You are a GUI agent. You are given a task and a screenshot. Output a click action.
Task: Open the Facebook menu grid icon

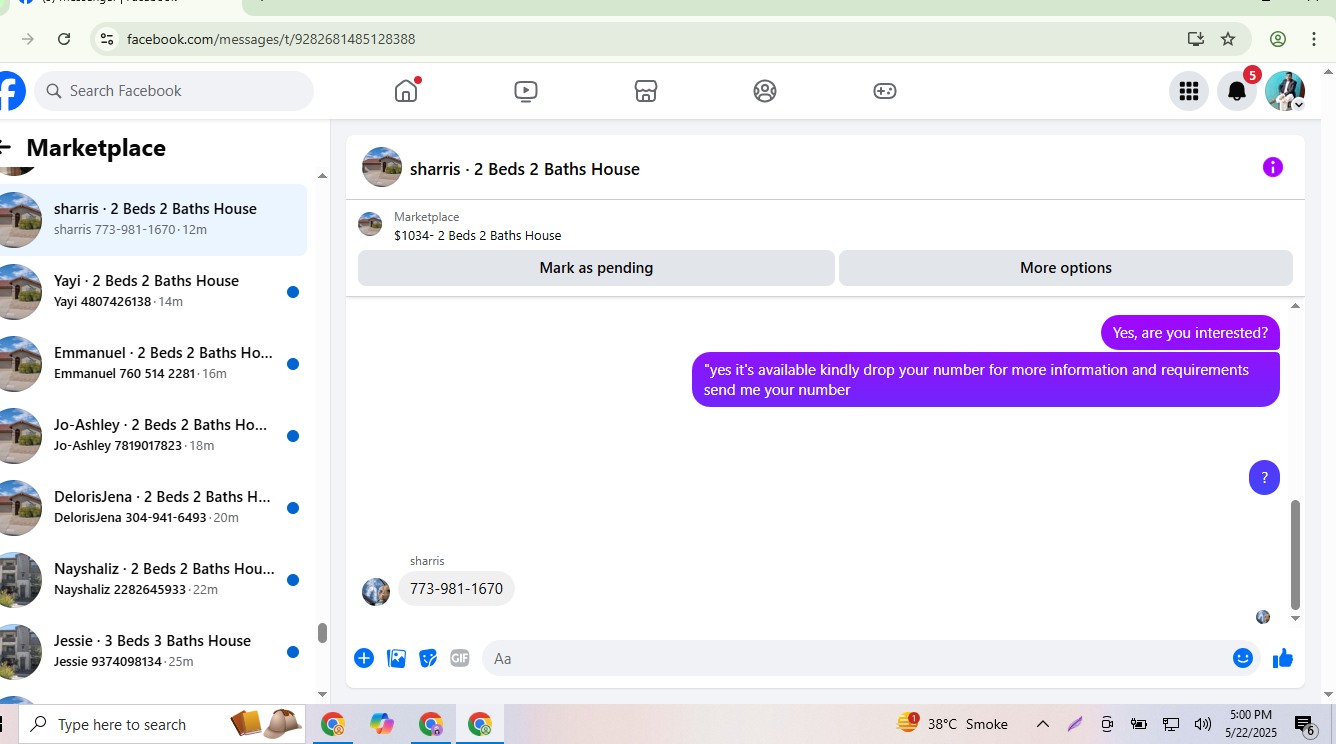coord(1189,91)
